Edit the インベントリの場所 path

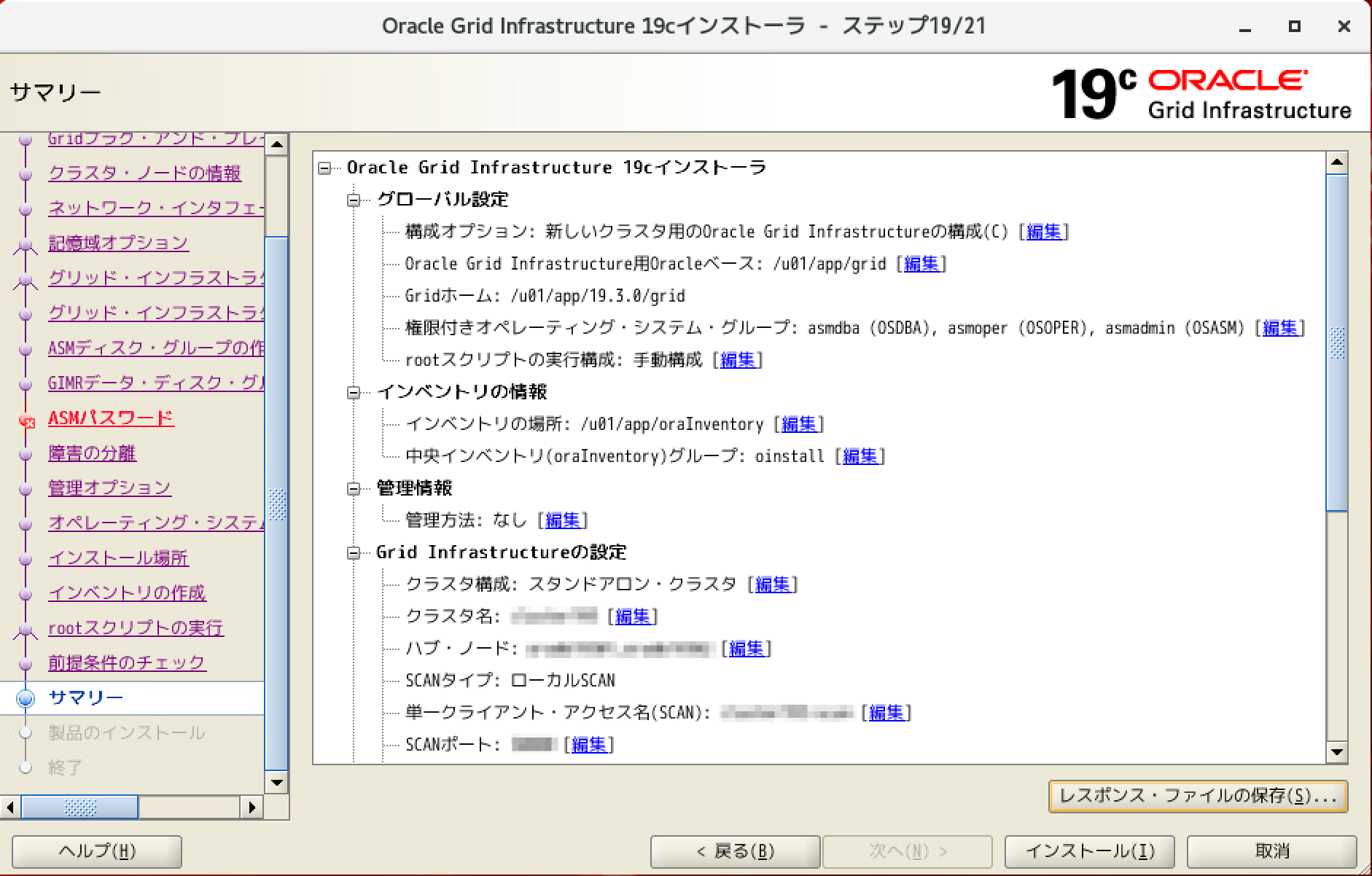click(x=798, y=424)
